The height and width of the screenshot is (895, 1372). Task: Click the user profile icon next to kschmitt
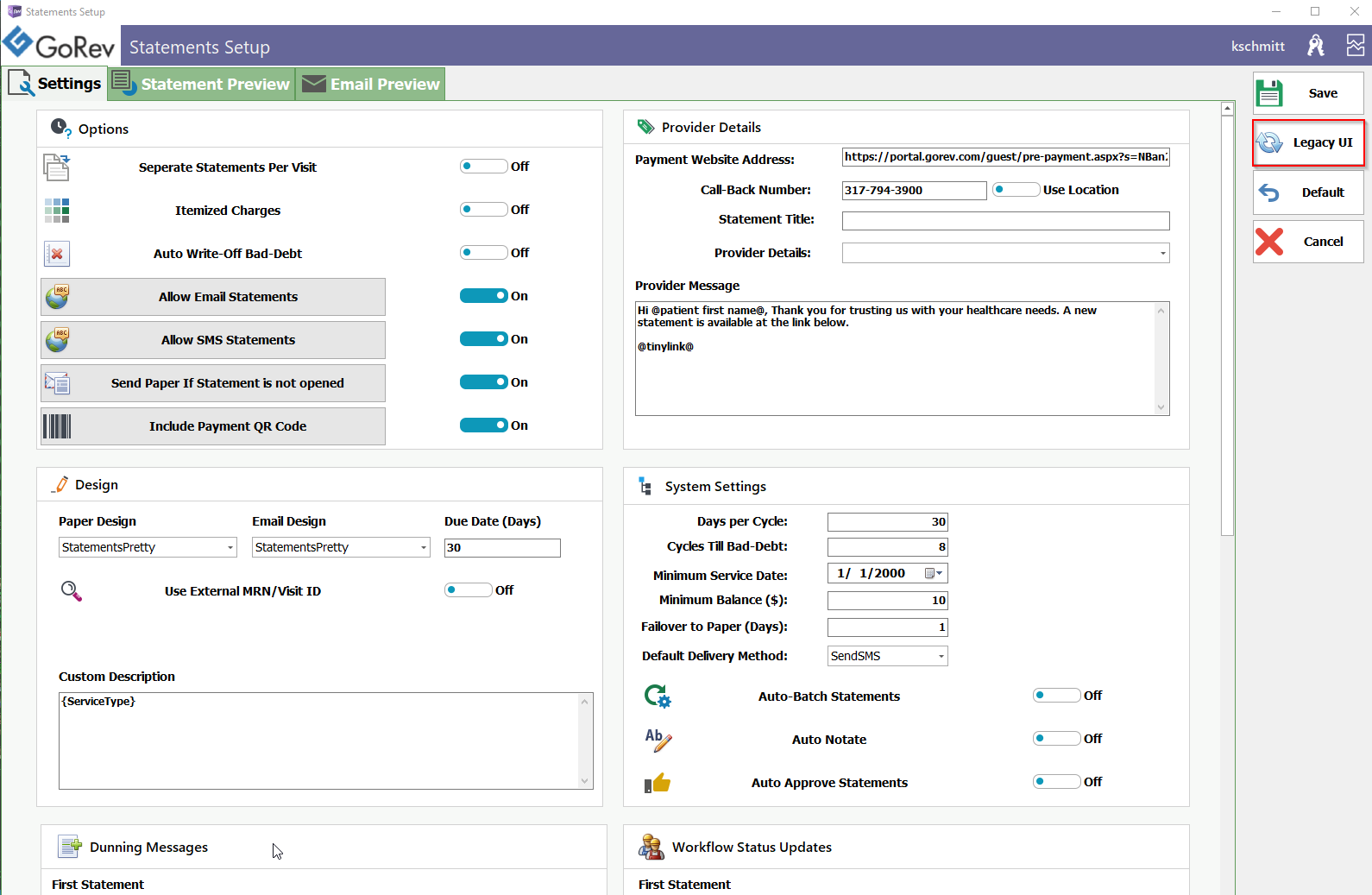point(1315,46)
